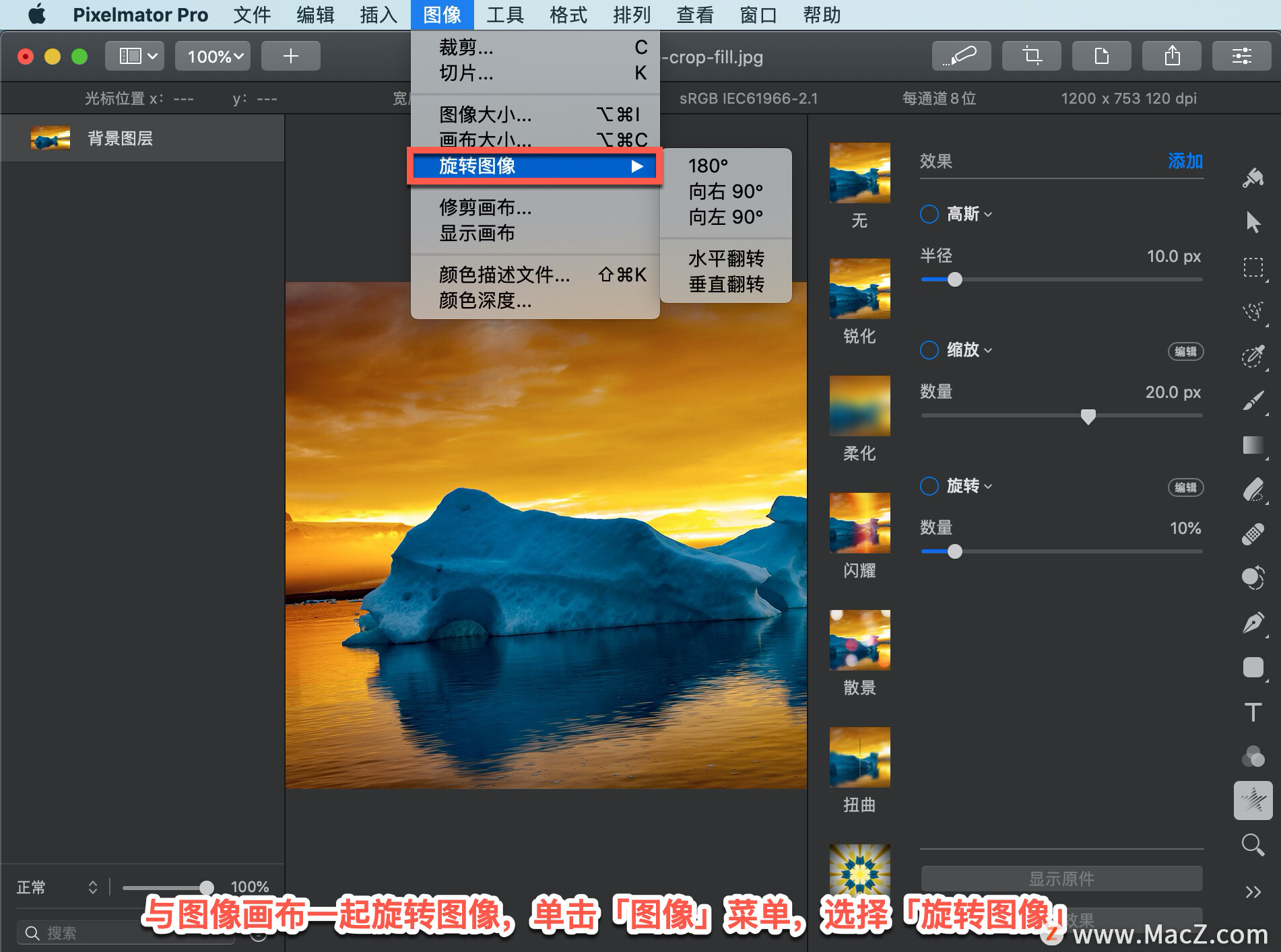Open the 文件 menu
The image size is (1281, 952).
coord(251,15)
